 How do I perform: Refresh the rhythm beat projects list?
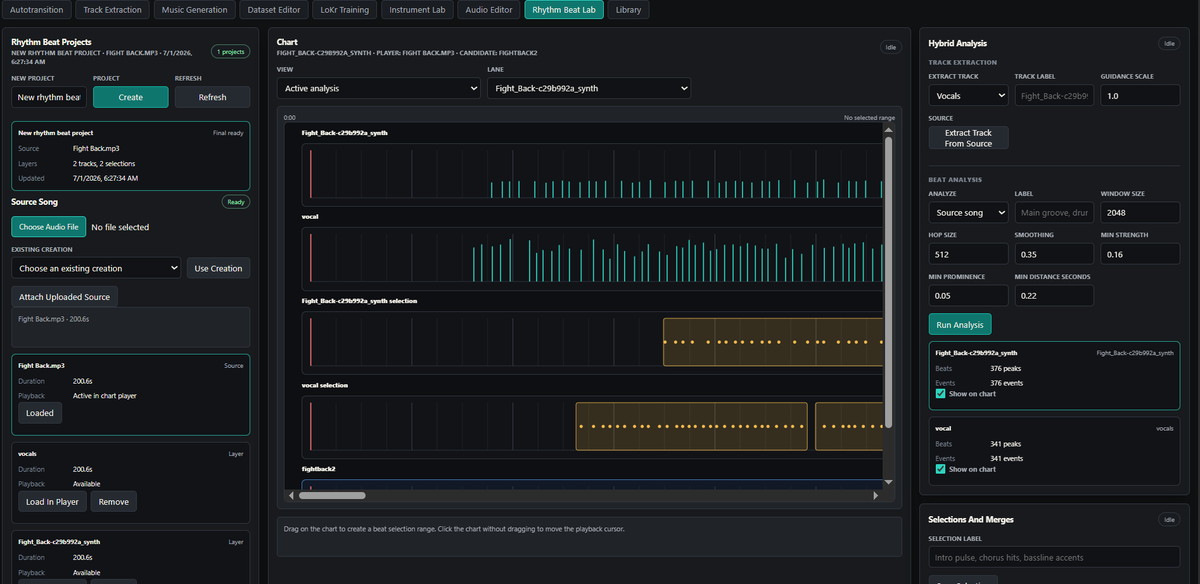tap(212, 97)
